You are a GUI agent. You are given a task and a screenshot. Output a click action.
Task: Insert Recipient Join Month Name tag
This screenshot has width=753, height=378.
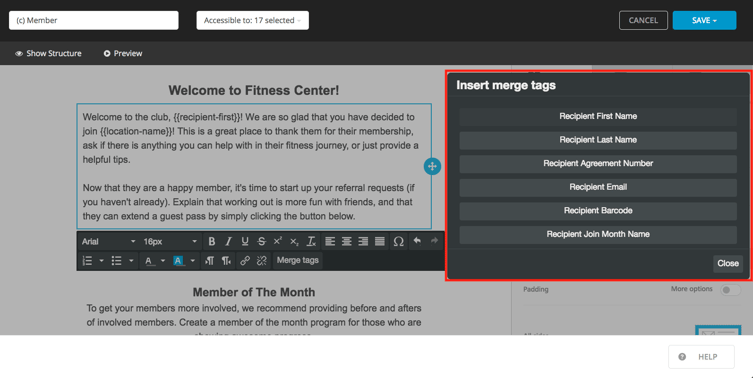click(x=598, y=234)
